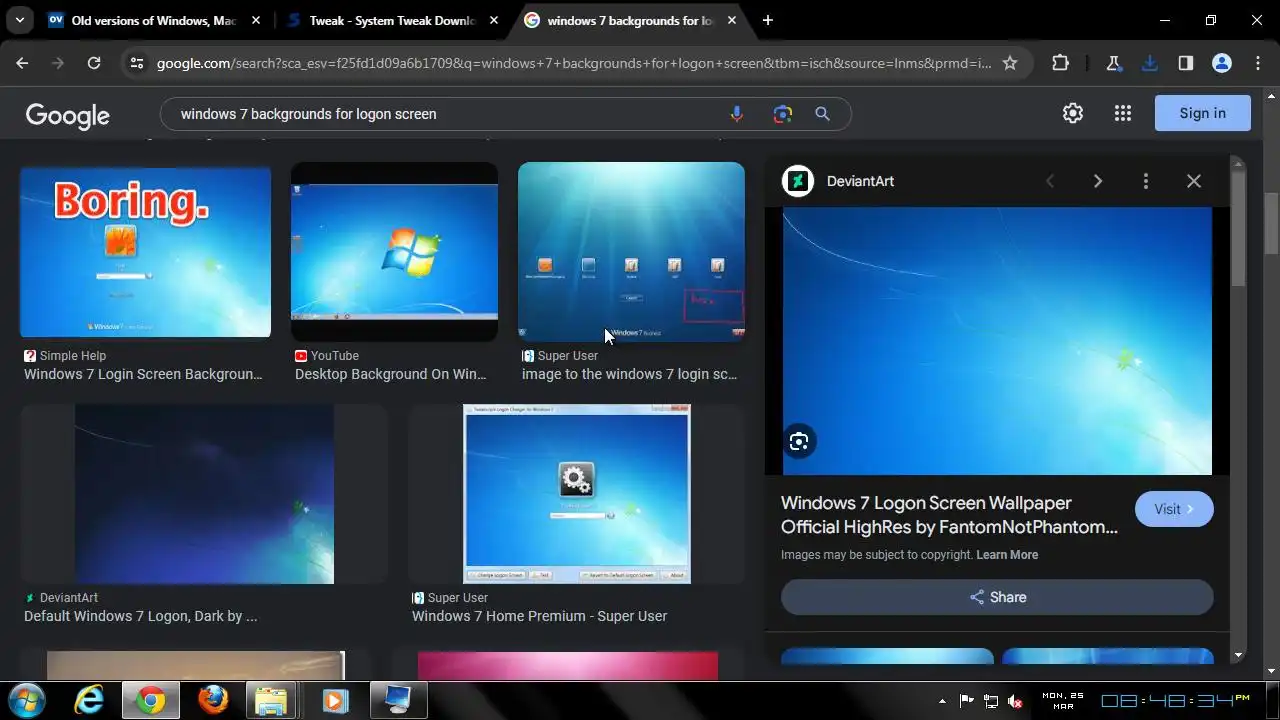Click the taskbar digital clock
Viewport: 1280px width, 720px height.
click(1176, 700)
